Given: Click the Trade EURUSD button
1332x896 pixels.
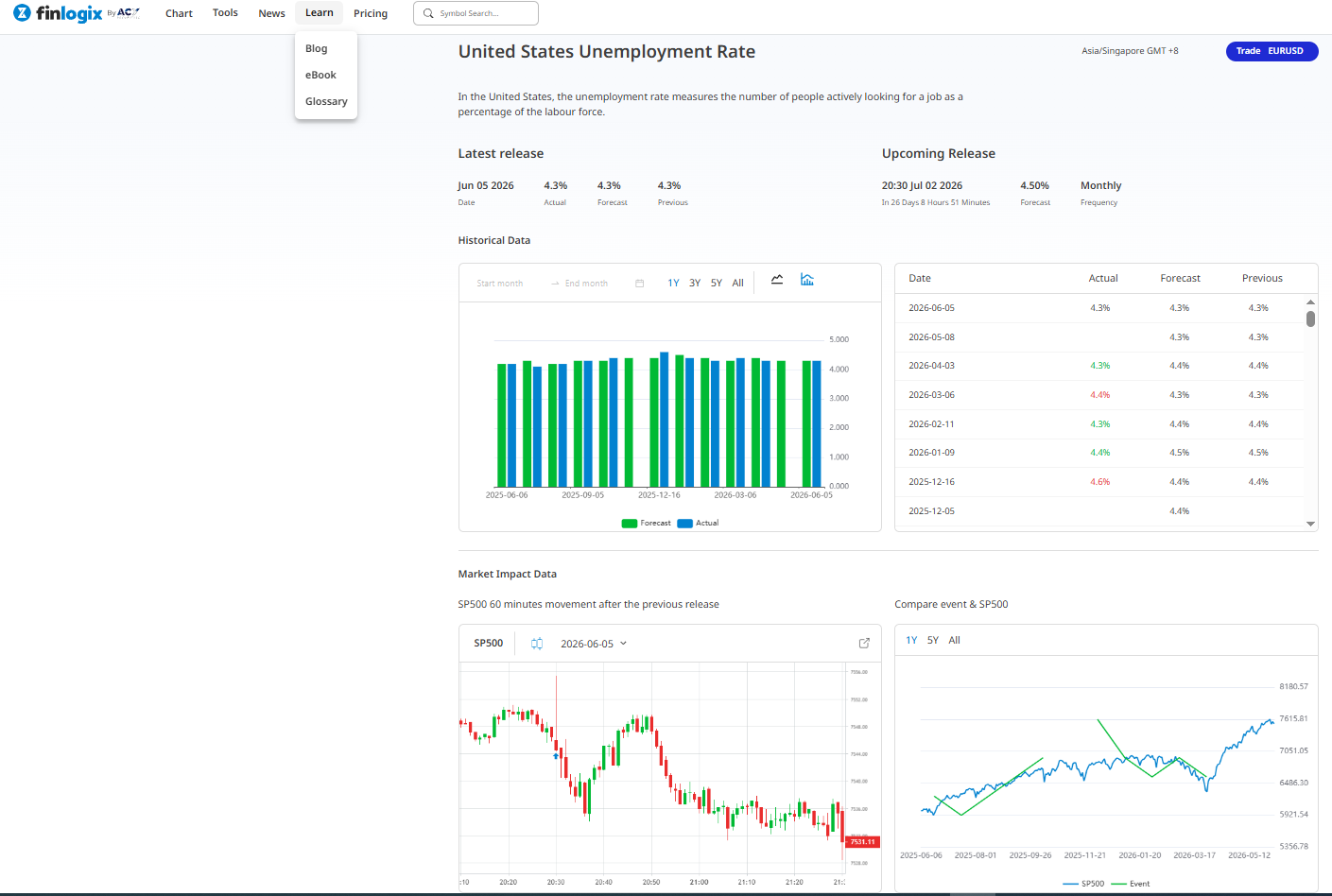Looking at the screenshot, I should click(x=1271, y=51).
